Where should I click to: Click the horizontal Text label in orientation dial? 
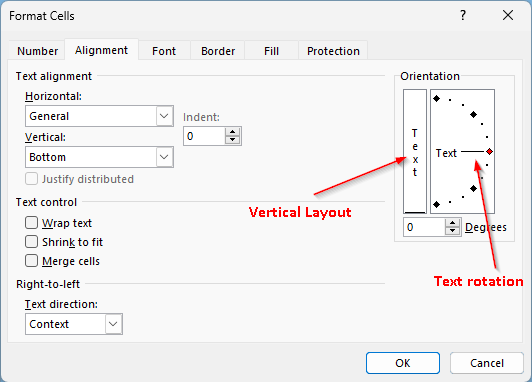click(x=446, y=153)
